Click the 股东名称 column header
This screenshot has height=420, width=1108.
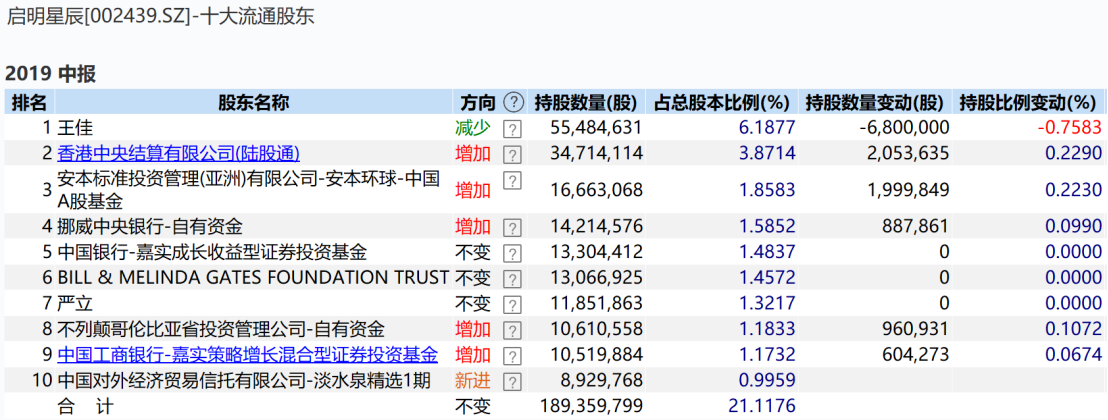pyautogui.click(x=253, y=102)
